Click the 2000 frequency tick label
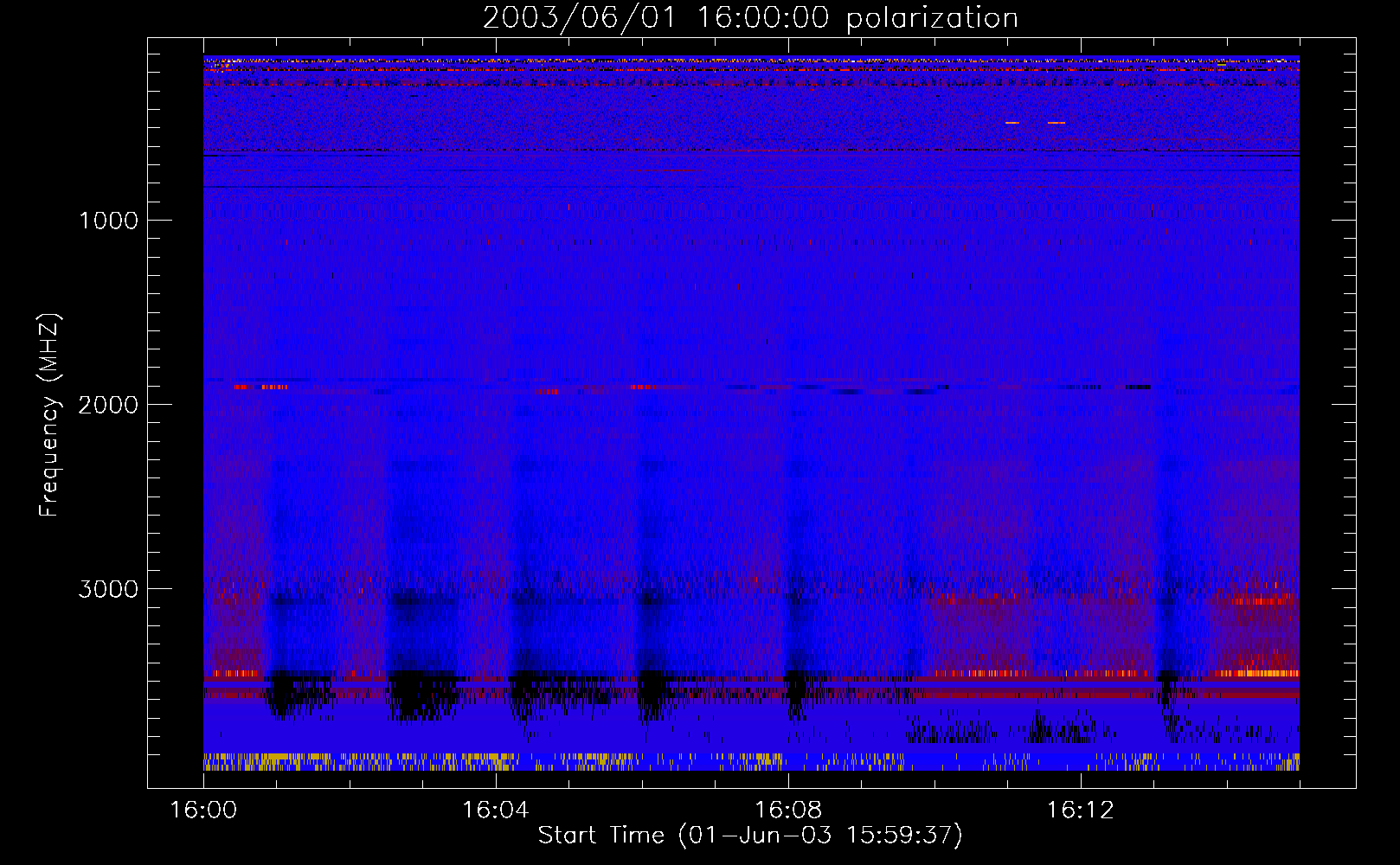The width and height of the screenshot is (1400, 865). click(x=108, y=405)
